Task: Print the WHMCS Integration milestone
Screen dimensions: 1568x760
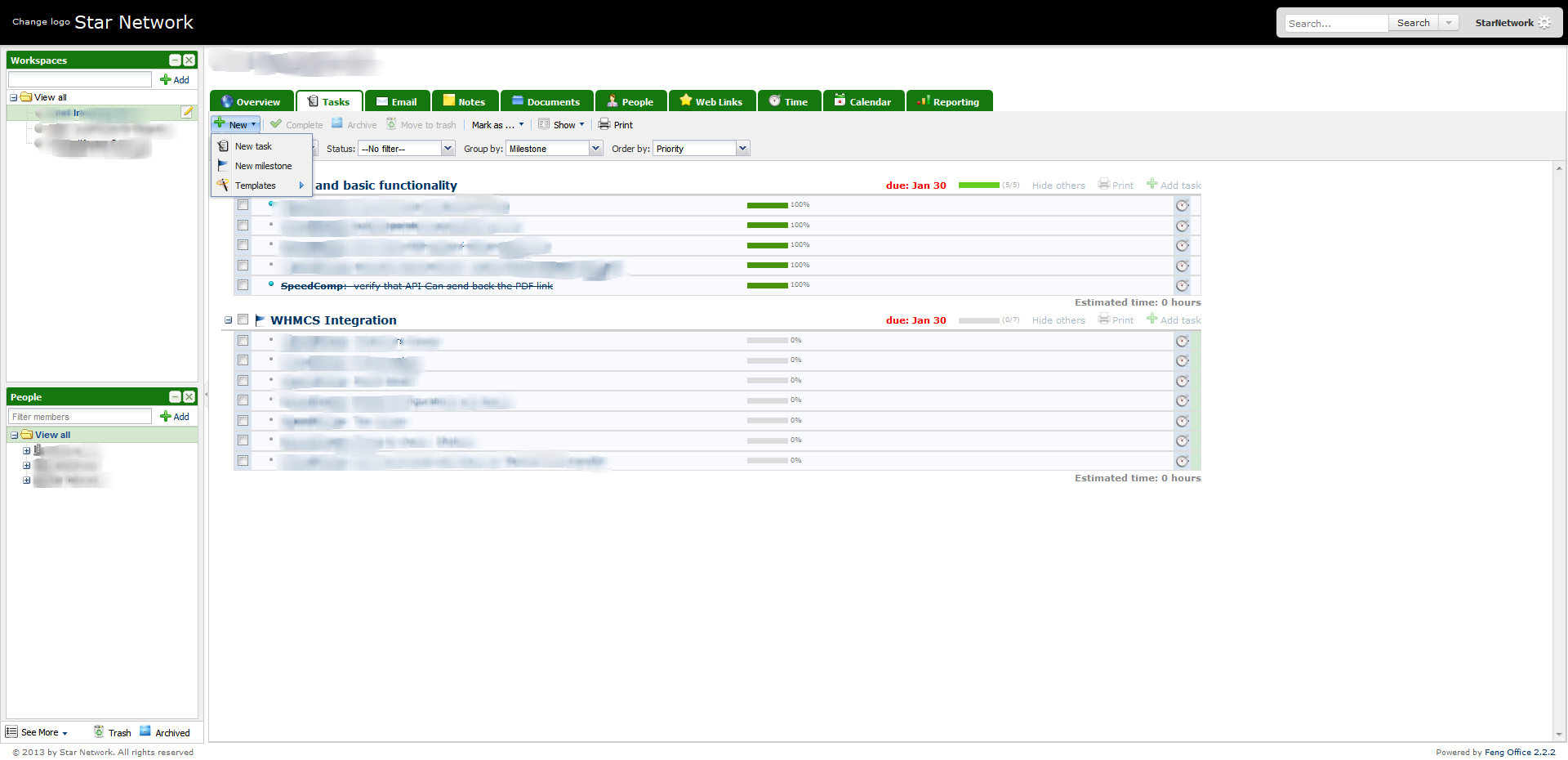Action: (x=1116, y=320)
